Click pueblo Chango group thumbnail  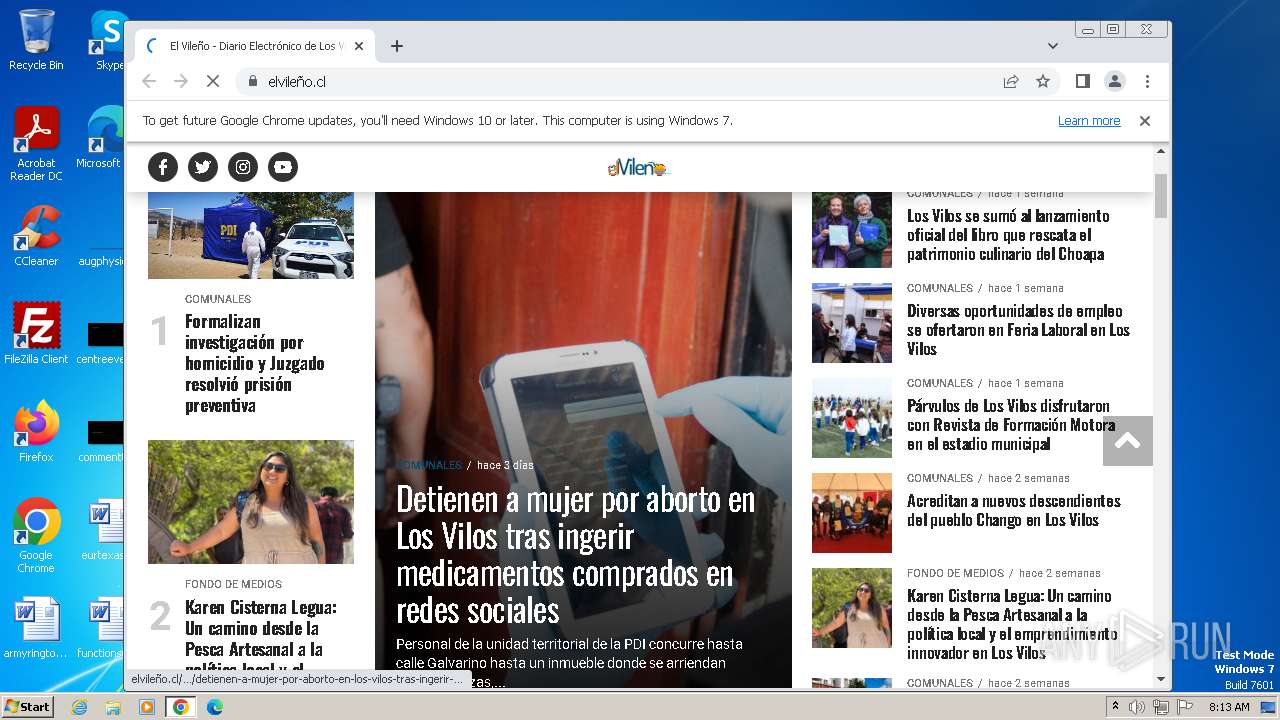(x=852, y=513)
